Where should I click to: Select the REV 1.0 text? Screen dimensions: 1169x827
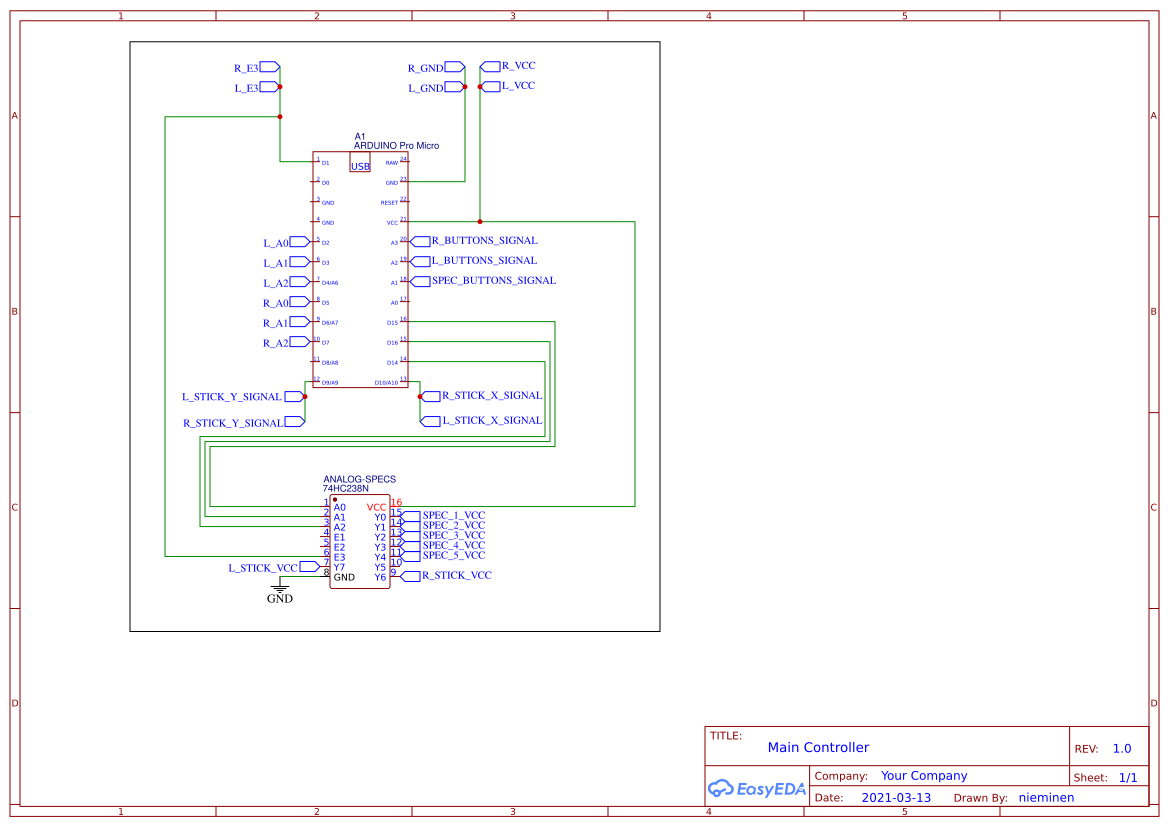[x=1125, y=747]
